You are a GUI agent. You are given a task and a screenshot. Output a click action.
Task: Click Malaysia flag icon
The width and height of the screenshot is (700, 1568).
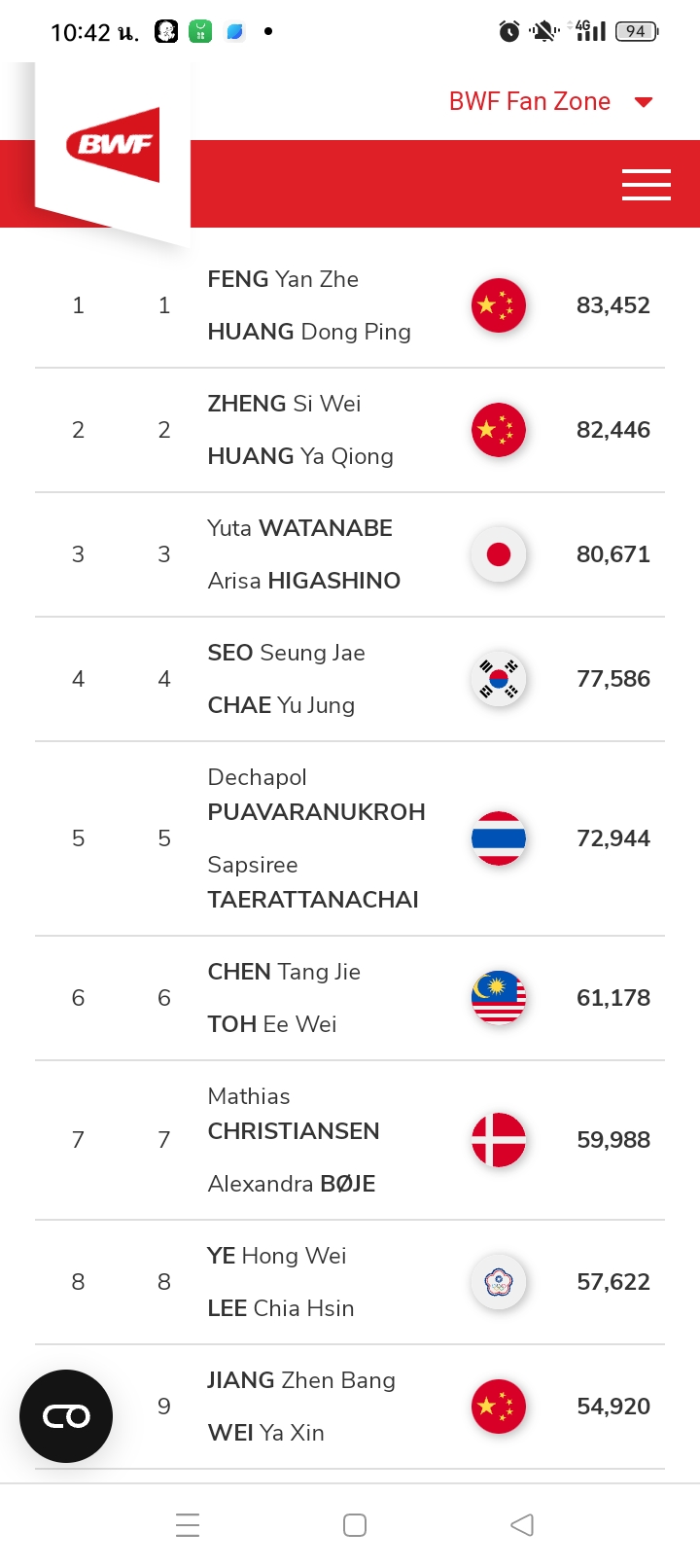coord(499,998)
